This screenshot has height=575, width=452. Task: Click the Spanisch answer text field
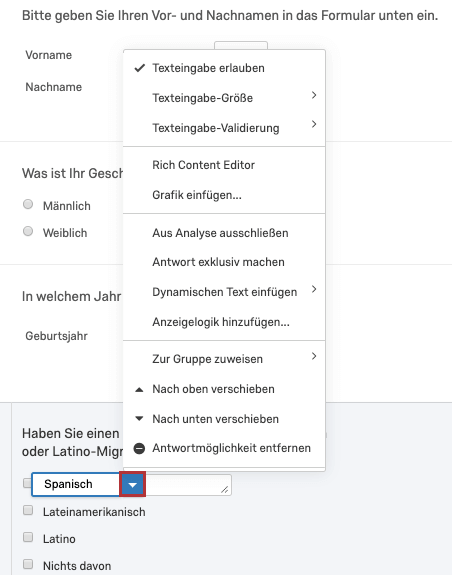[76, 484]
